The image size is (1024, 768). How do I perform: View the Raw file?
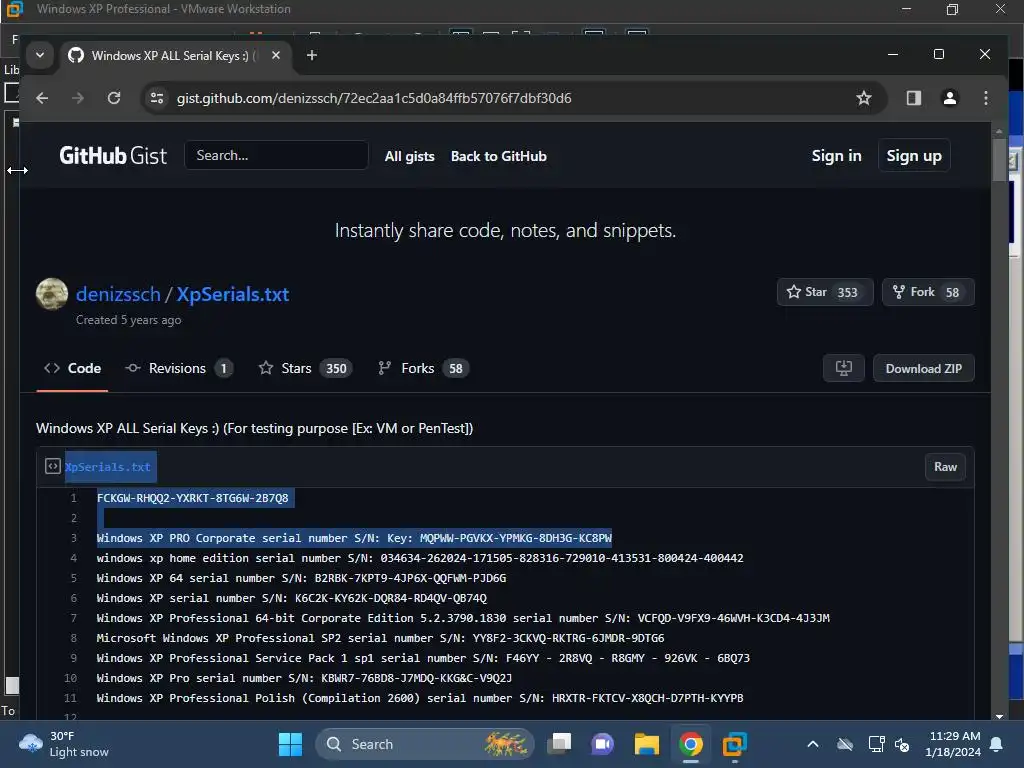pyautogui.click(x=945, y=467)
